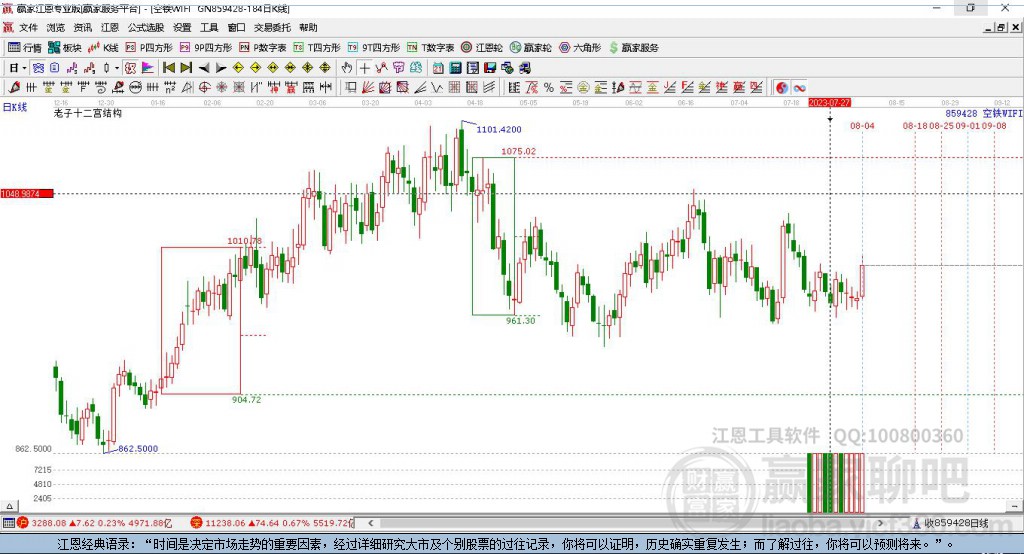Viewport: 1024px width, 554px height.
Task: Select the red Gann fan lines tool
Action: tap(368, 88)
